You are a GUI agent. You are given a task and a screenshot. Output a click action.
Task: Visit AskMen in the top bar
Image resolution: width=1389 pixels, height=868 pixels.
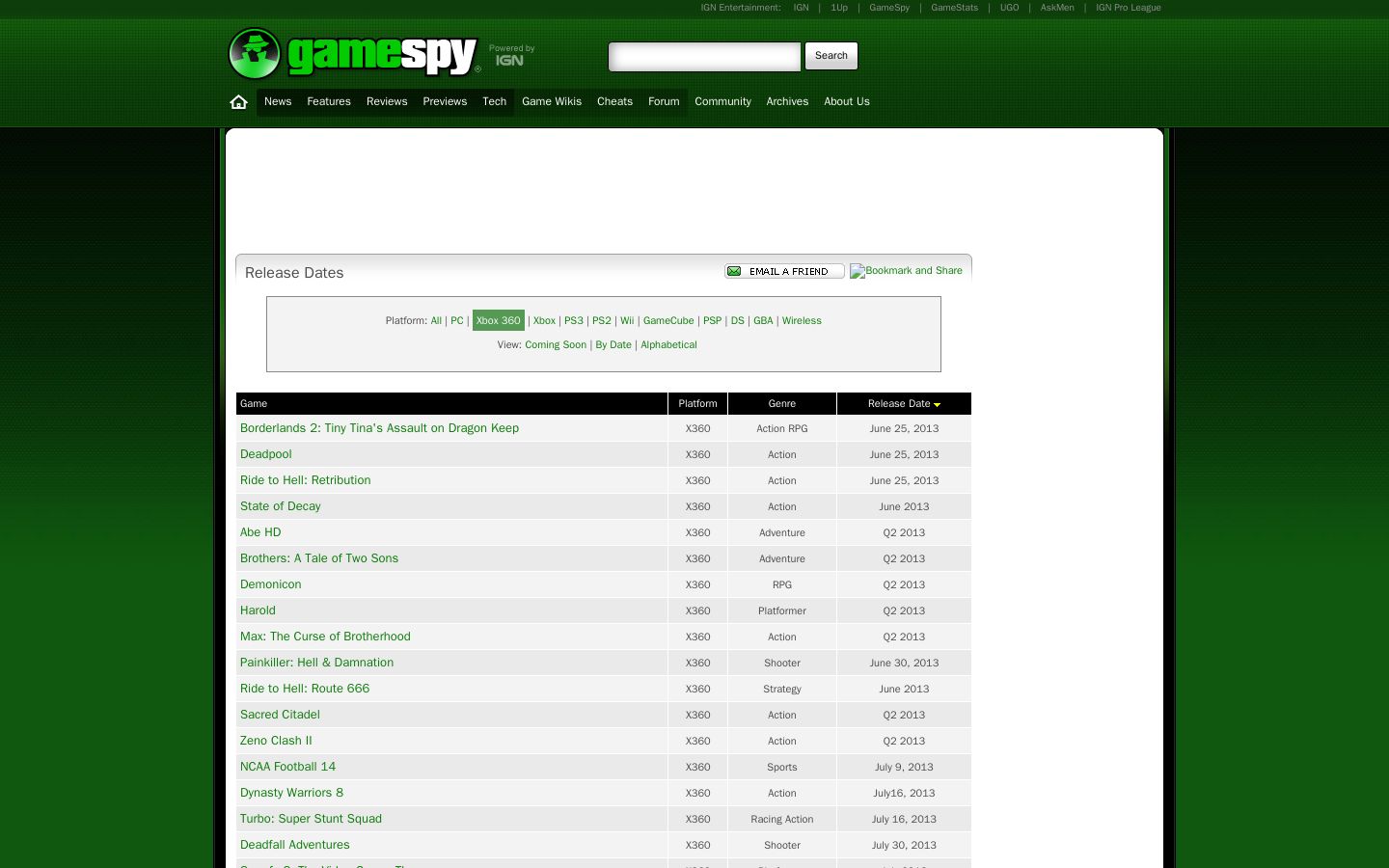tap(1057, 8)
